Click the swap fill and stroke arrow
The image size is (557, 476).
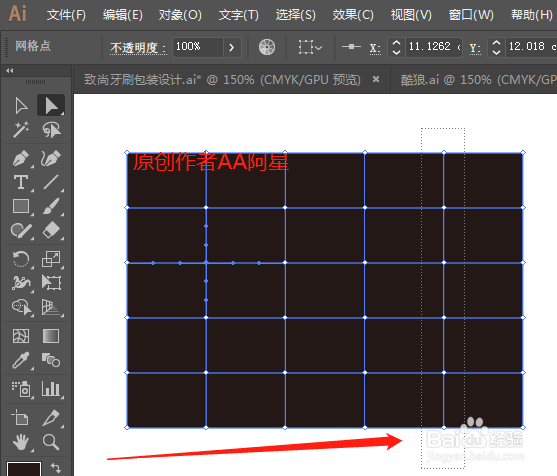[x=56, y=468]
